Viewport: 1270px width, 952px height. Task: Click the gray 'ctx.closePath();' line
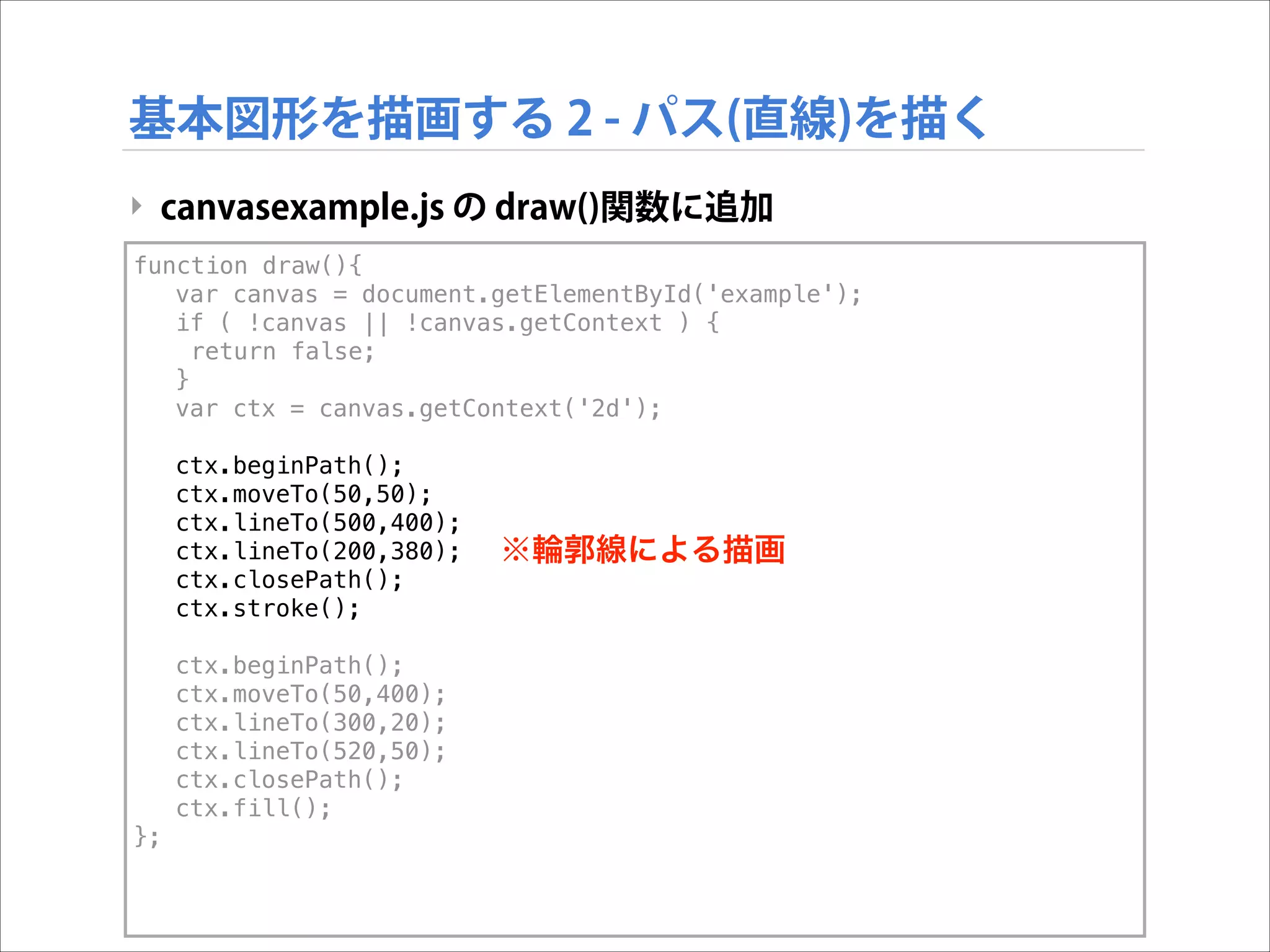(x=290, y=780)
